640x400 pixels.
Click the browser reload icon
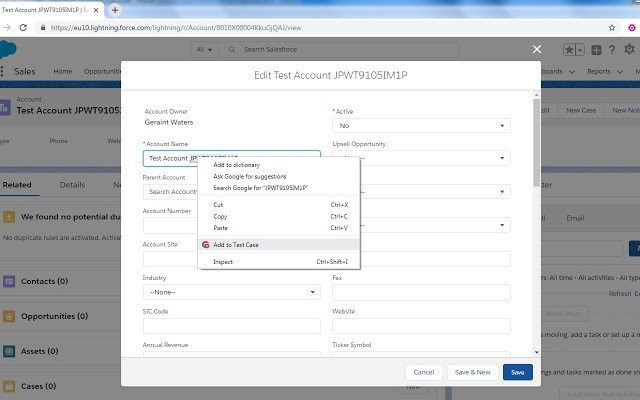[x=23, y=27]
